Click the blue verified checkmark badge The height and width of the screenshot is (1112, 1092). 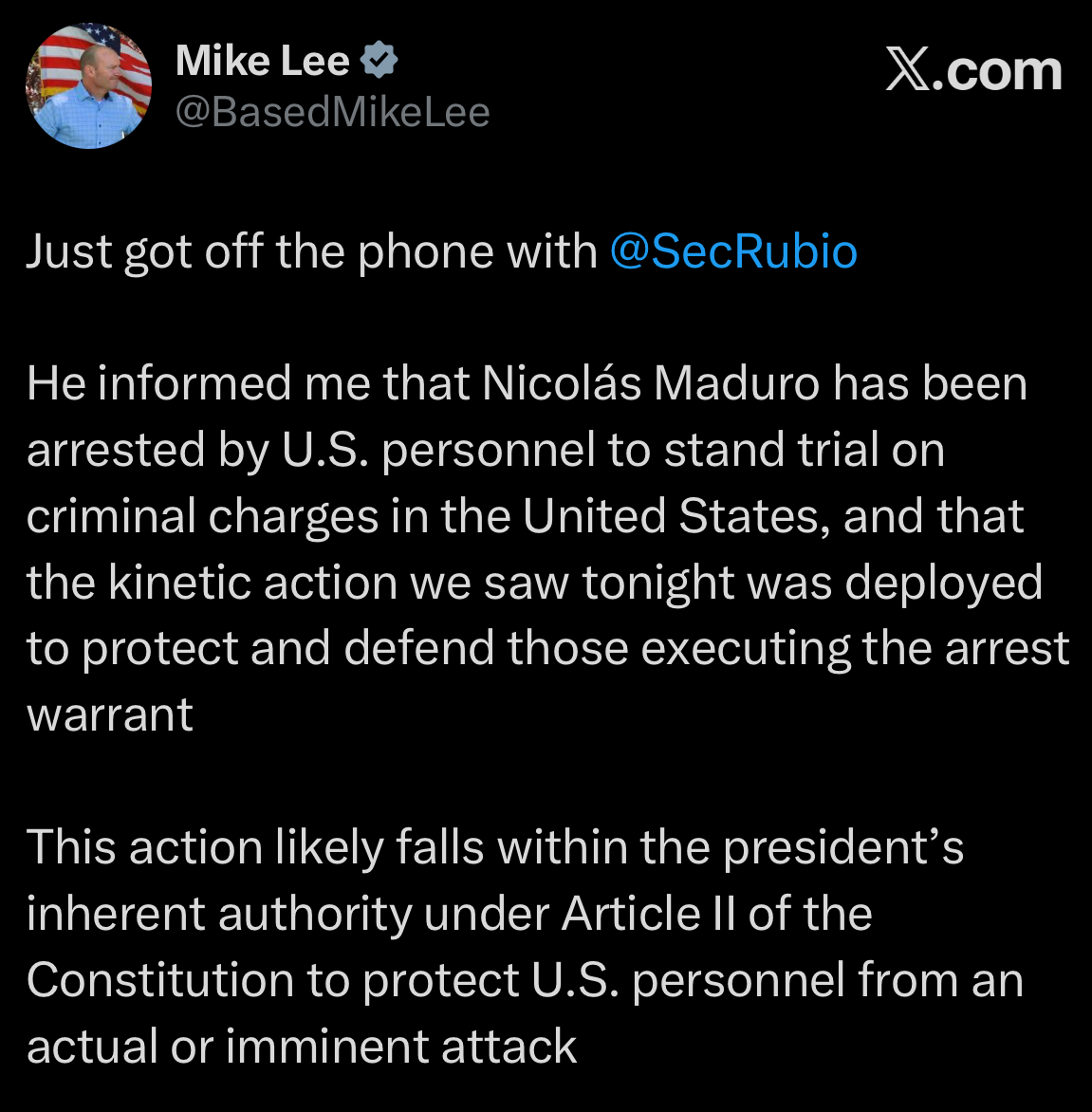point(379,62)
